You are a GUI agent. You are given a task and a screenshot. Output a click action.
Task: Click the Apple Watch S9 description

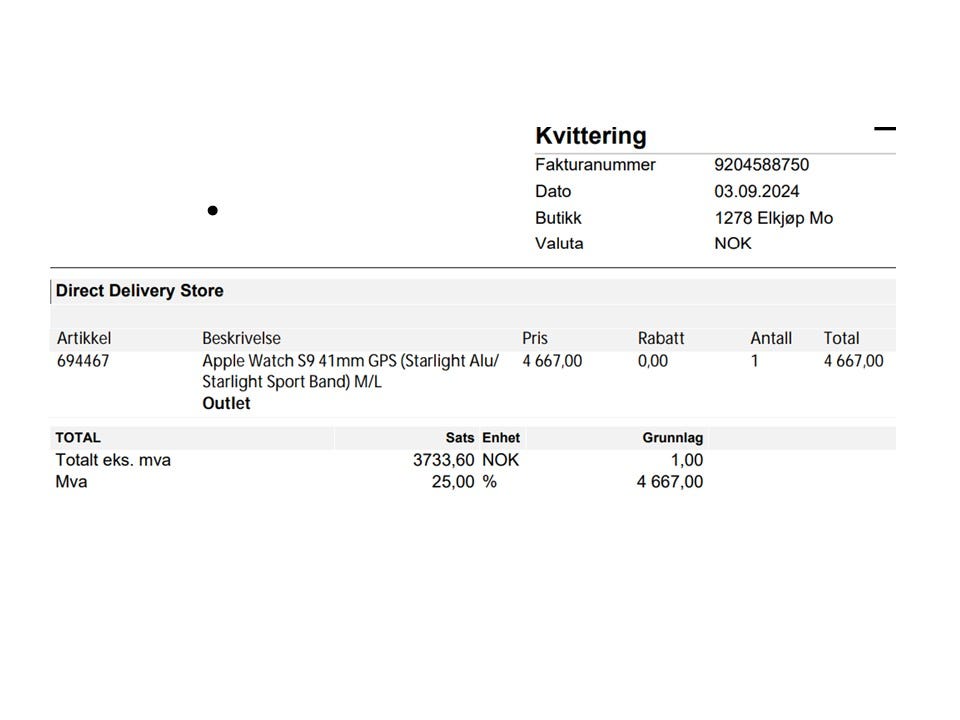[351, 371]
